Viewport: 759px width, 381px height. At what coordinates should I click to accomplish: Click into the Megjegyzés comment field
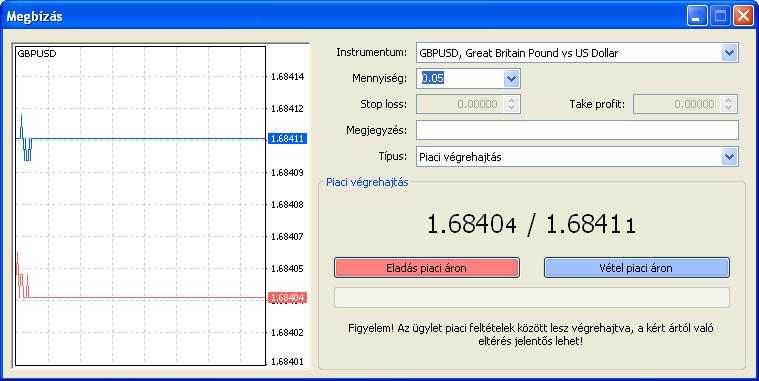pyautogui.click(x=577, y=130)
